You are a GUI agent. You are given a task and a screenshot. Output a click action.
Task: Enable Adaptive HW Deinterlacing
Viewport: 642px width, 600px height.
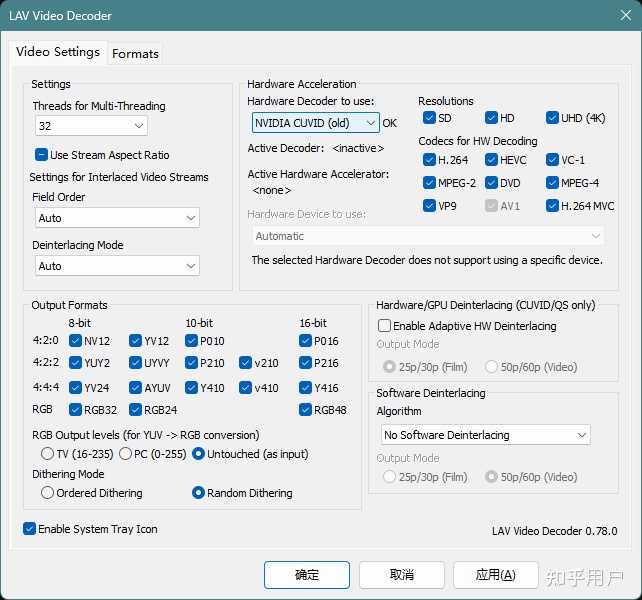(384, 326)
